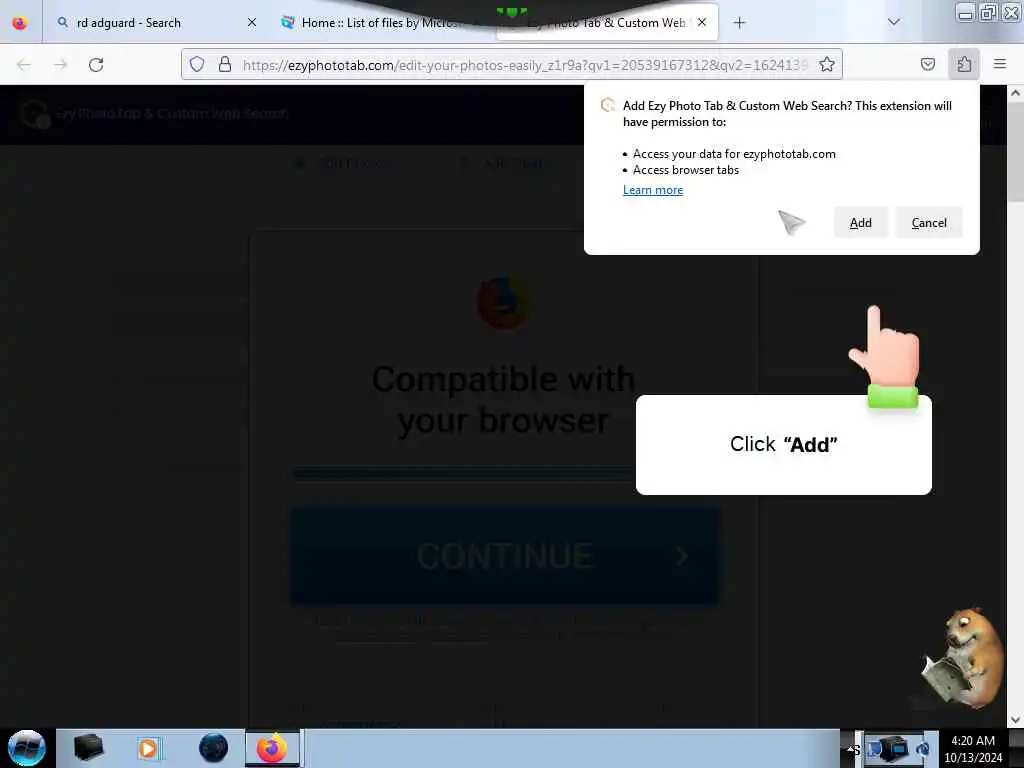
Task: Save the page to Pocket
Action: click(x=927, y=64)
